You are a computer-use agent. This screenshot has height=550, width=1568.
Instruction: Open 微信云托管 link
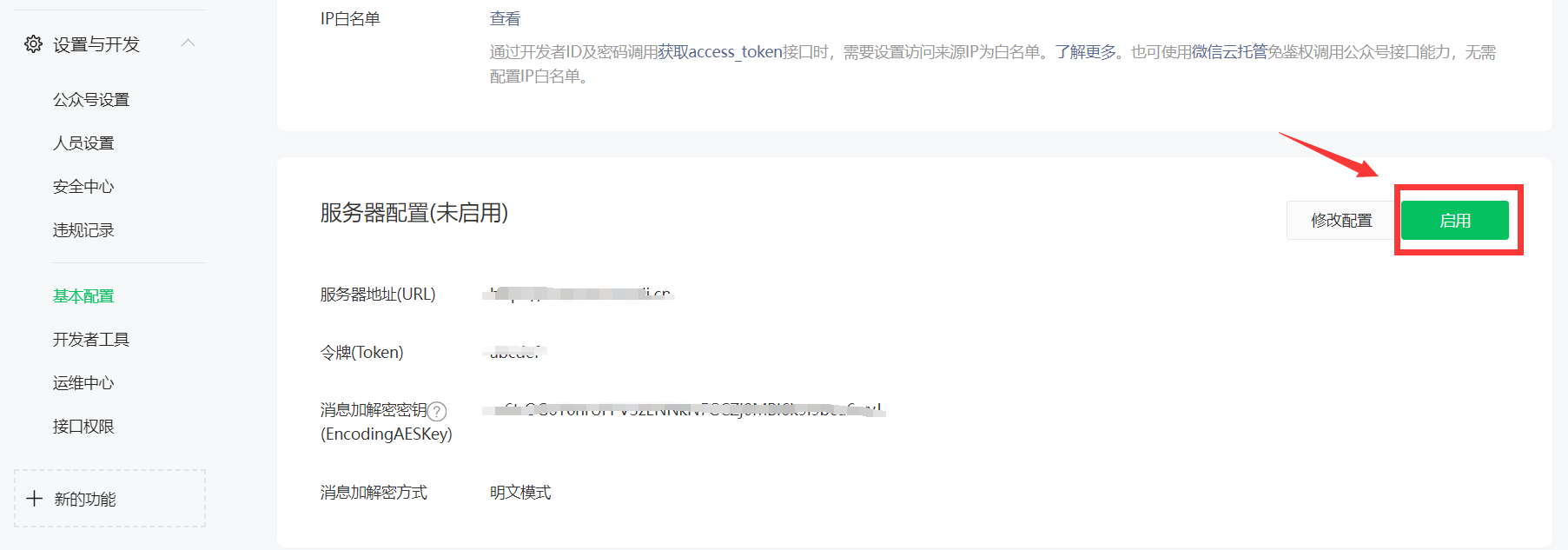click(x=1229, y=52)
